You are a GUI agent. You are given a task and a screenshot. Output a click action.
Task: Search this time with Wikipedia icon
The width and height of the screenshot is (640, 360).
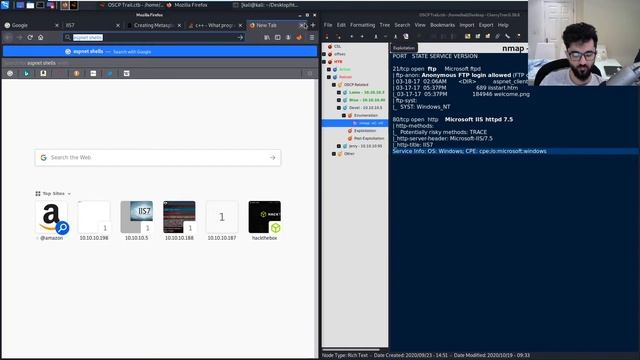(x=127, y=73)
